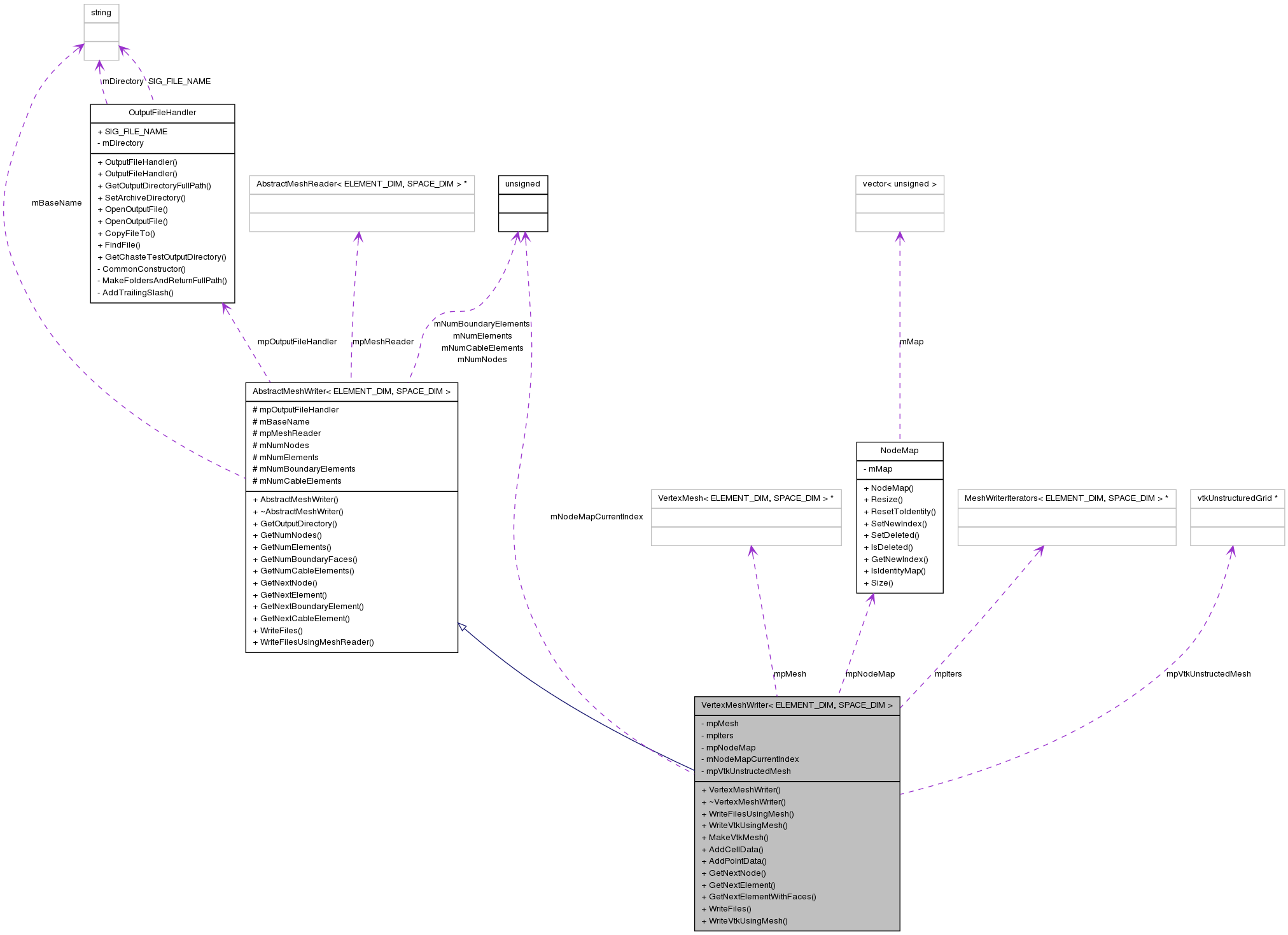
Task: Click the VertexMesh pointer class box
Action: tap(746, 499)
